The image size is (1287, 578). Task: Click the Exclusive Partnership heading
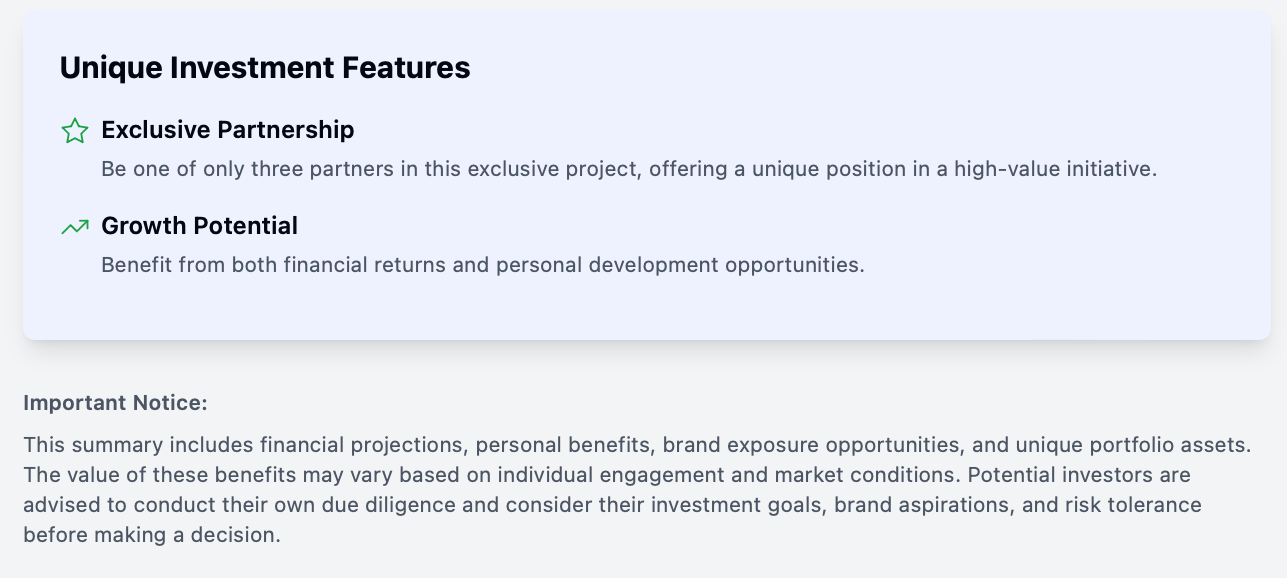point(228,130)
